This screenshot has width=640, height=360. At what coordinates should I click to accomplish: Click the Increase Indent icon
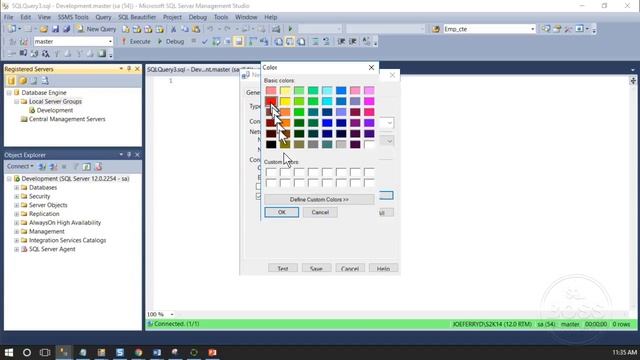tap(353, 41)
